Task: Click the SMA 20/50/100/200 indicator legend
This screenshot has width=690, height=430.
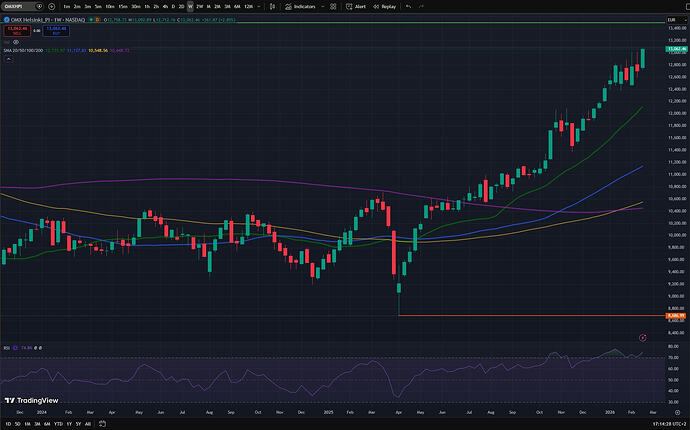Action: pyautogui.click(x=23, y=51)
